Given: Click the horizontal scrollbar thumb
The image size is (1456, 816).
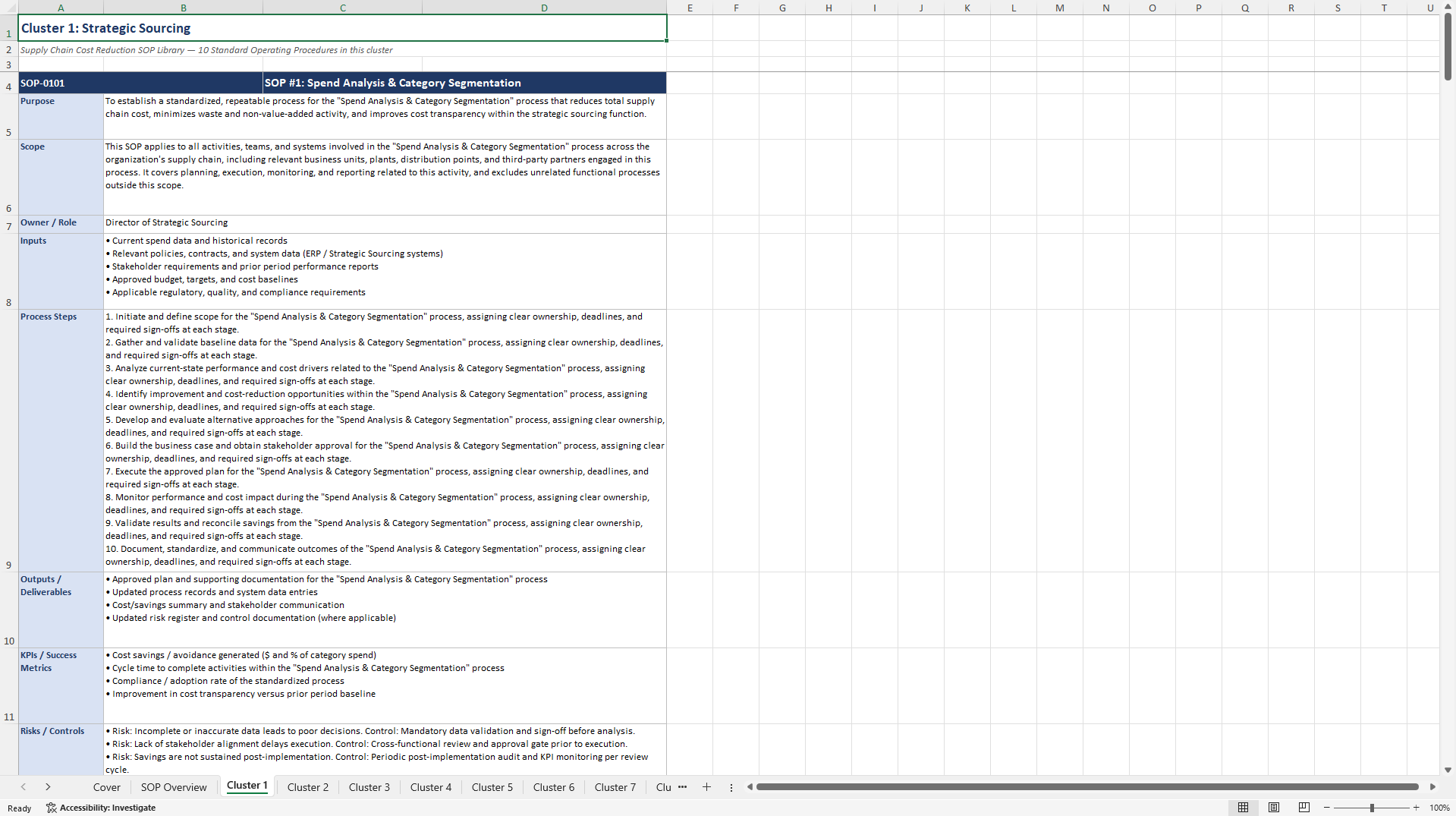Looking at the screenshot, I should pos(1087,787).
